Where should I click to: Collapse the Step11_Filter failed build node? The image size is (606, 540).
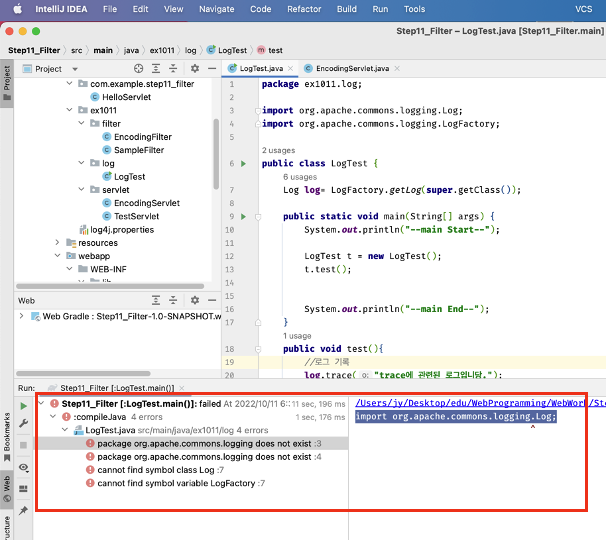41,404
